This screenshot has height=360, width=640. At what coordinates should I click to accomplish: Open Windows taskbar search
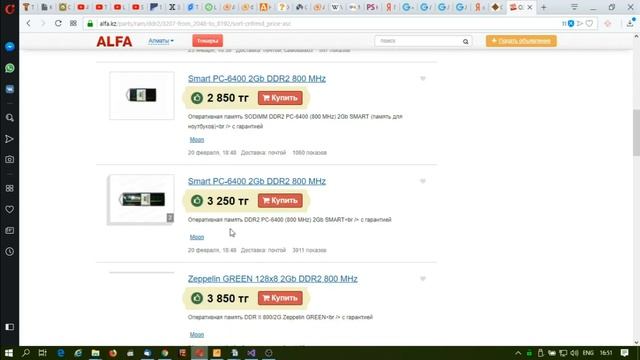coord(26,353)
